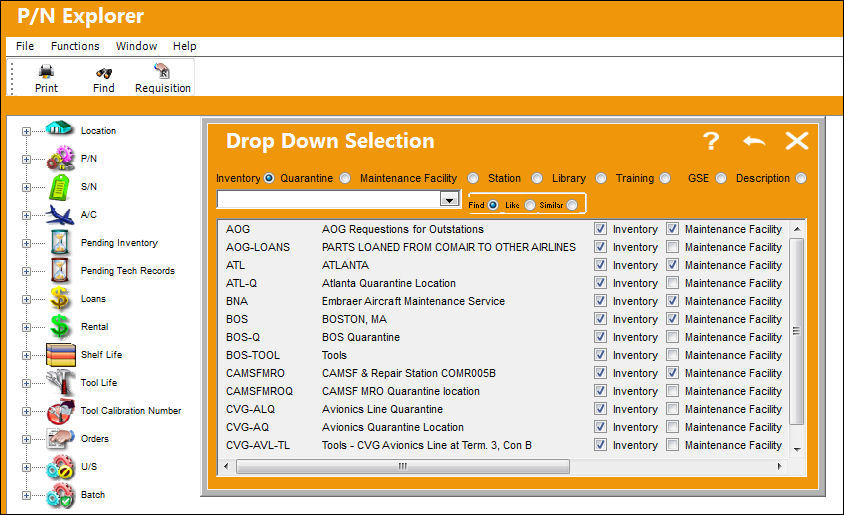Select the Loans yellow dollar icon

pyautogui.click(x=60, y=298)
